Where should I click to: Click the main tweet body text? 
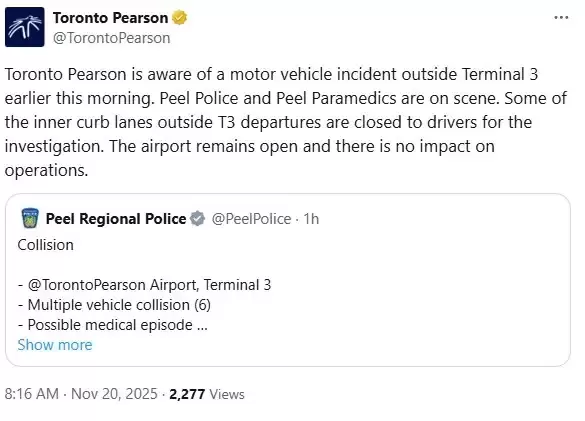[286, 122]
